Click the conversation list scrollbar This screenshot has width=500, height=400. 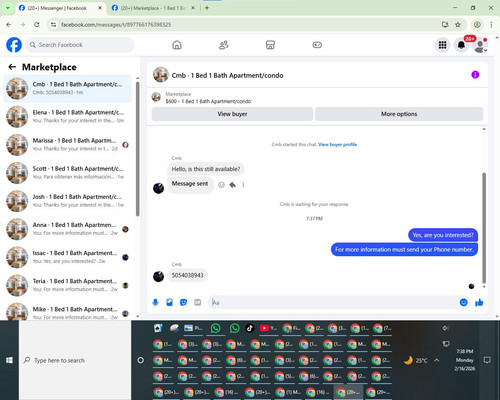pyautogui.click(x=137, y=150)
